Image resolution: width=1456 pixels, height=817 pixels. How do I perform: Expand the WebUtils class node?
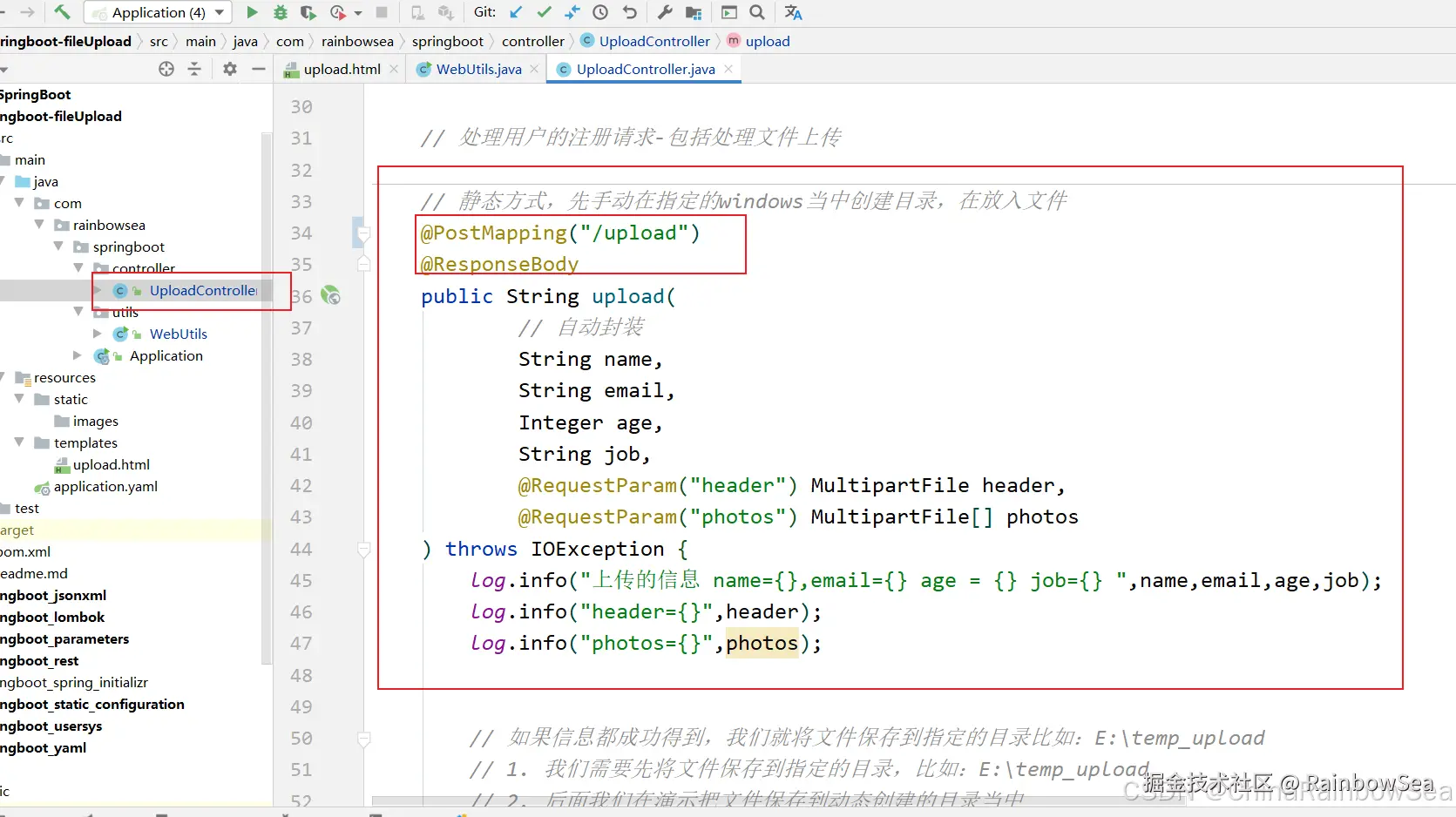pos(97,334)
